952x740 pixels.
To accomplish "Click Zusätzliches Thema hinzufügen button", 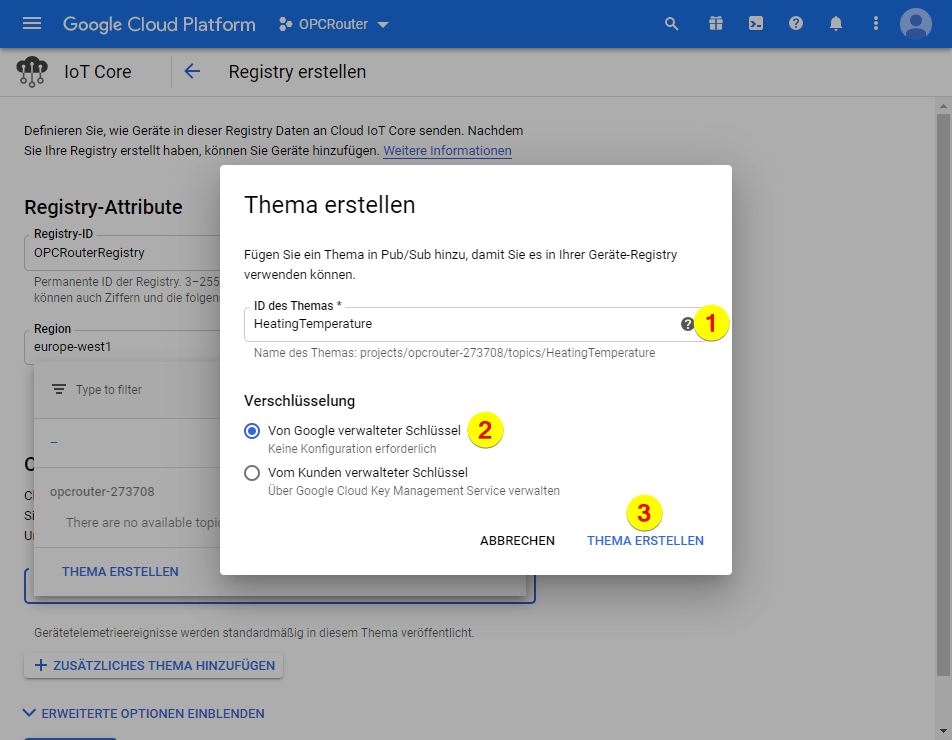I will pos(154,665).
